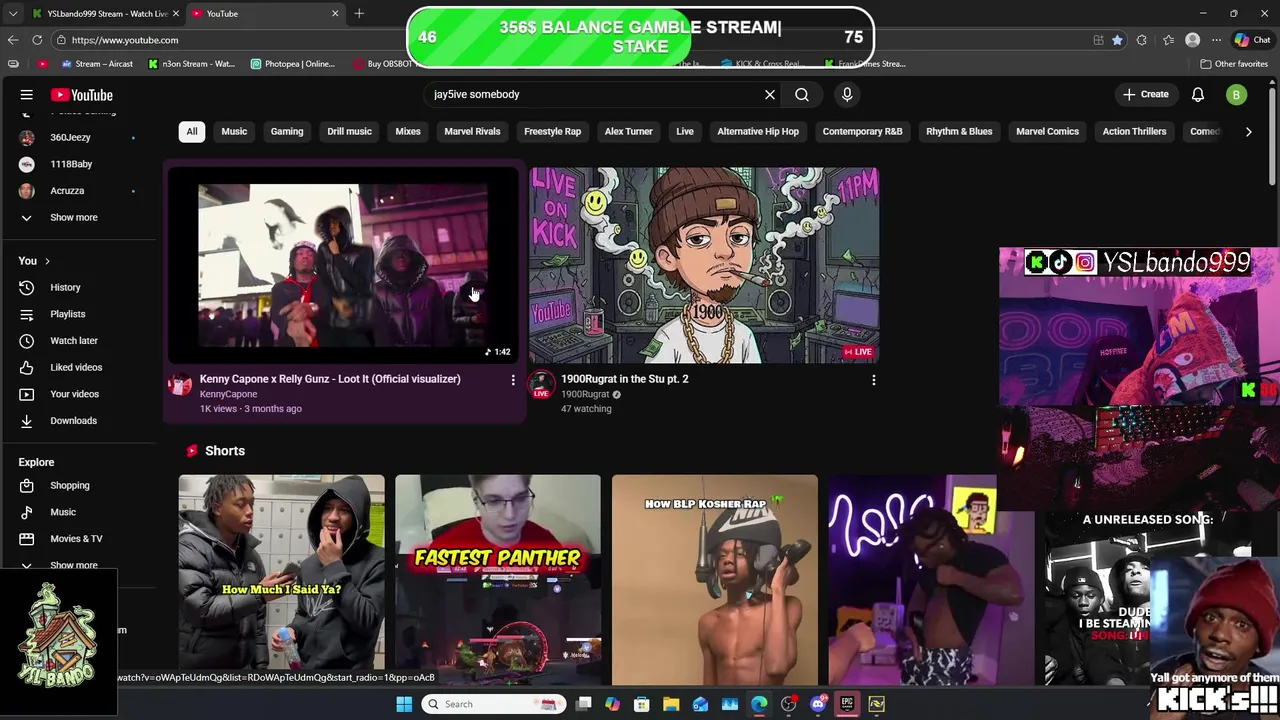Refresh the page in the browser
Image resolution: width=1280 pixels, height=720 pixels.
pyautogui.click(x=37, y=40)
